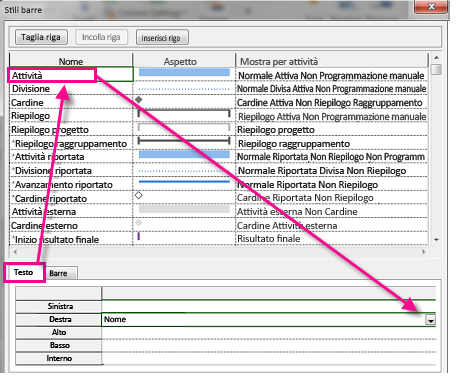Select the *Cardine riportato name cell
Screen dimensions: 459x386
(x=71, y=198)
